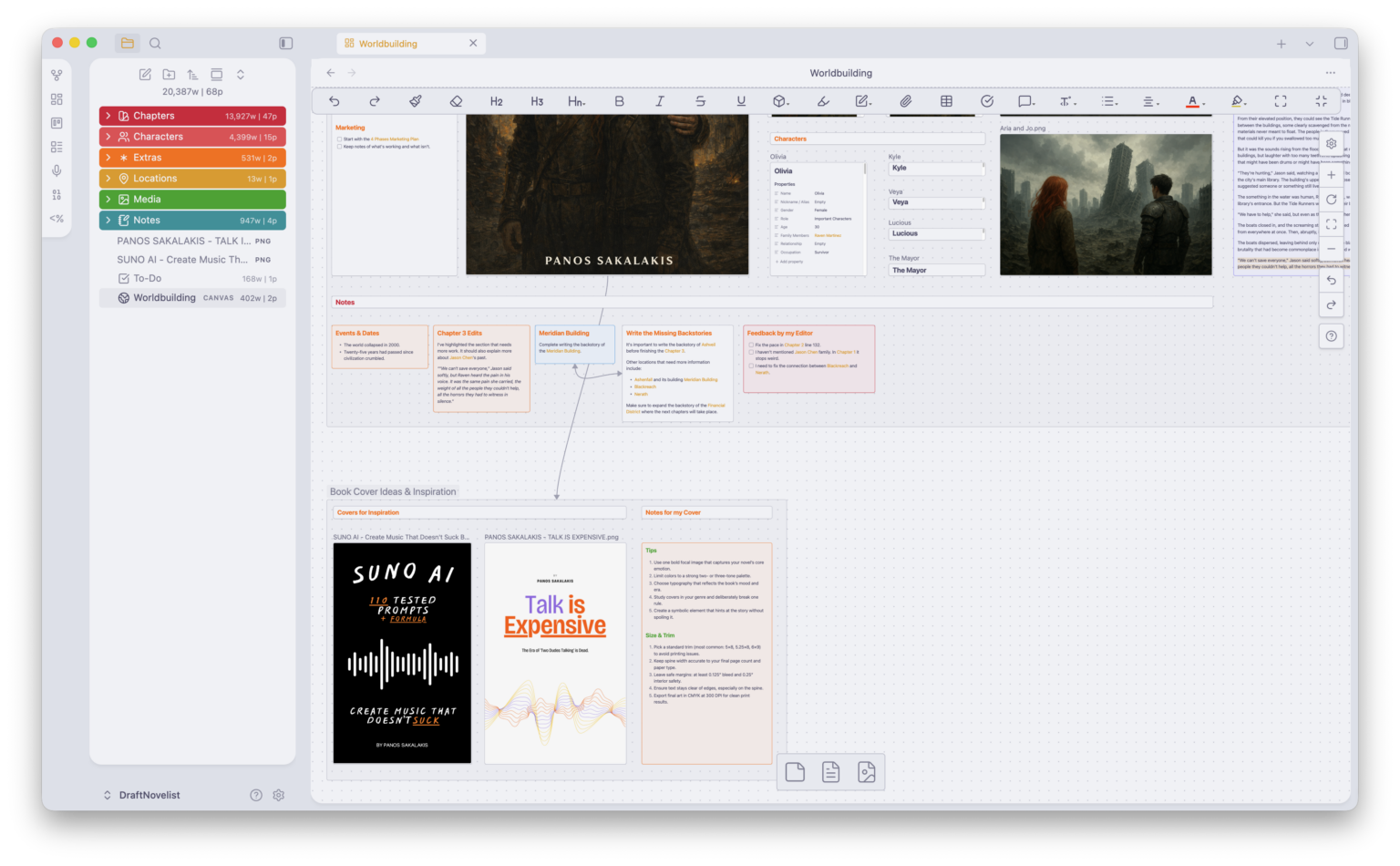The width and height of the screenshot is (1400, 866).
Task: Attach a file with the paperclip icon
Action: [906, 101]
